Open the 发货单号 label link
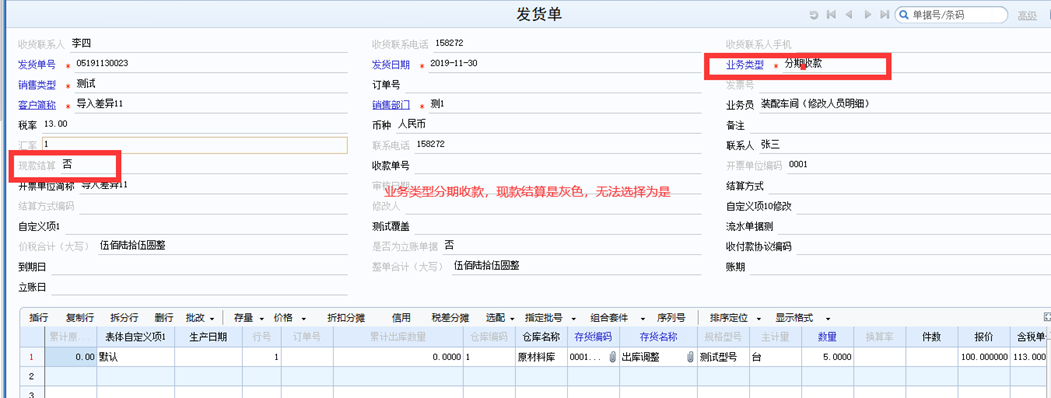This screenshot has width=1051, height=398. (x=36, y=64)
